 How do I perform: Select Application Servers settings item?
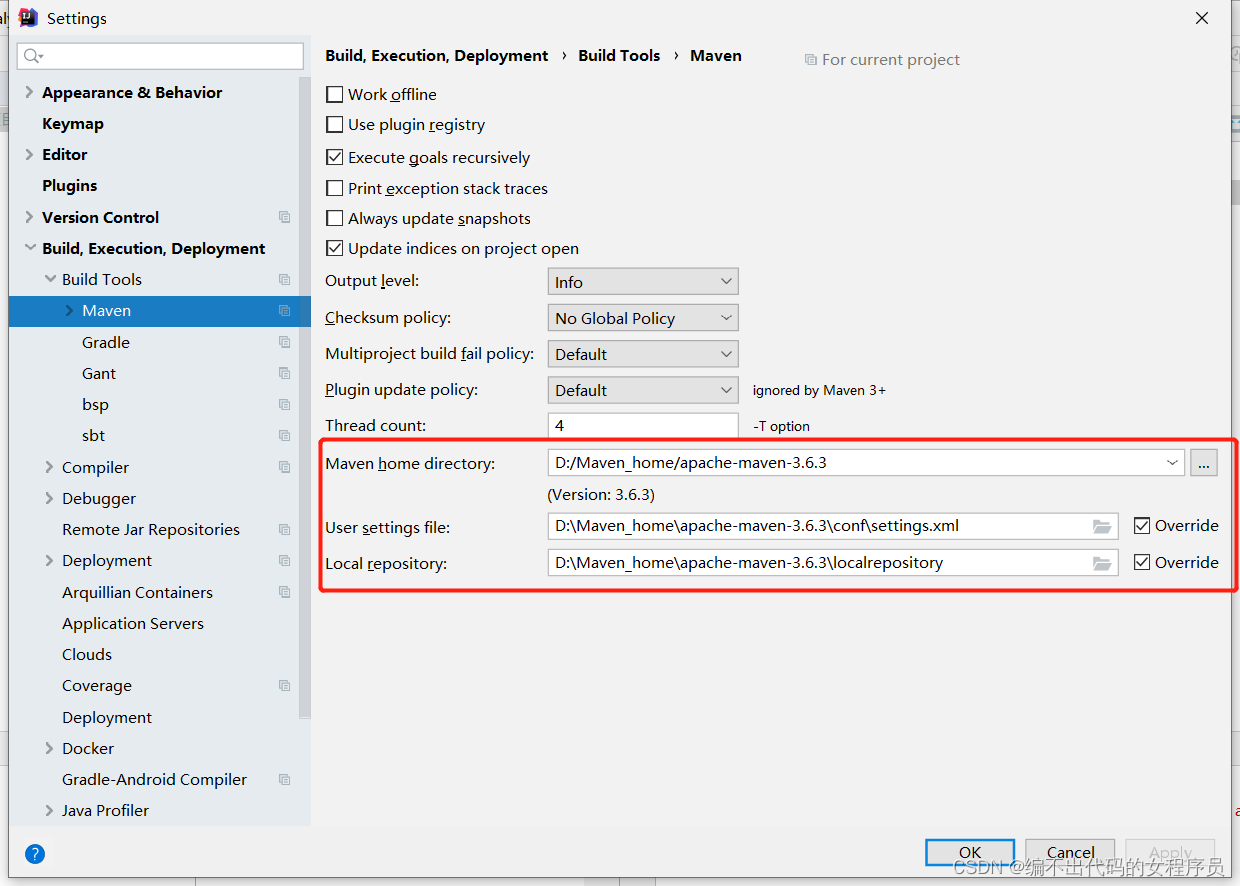click(133, 623)
